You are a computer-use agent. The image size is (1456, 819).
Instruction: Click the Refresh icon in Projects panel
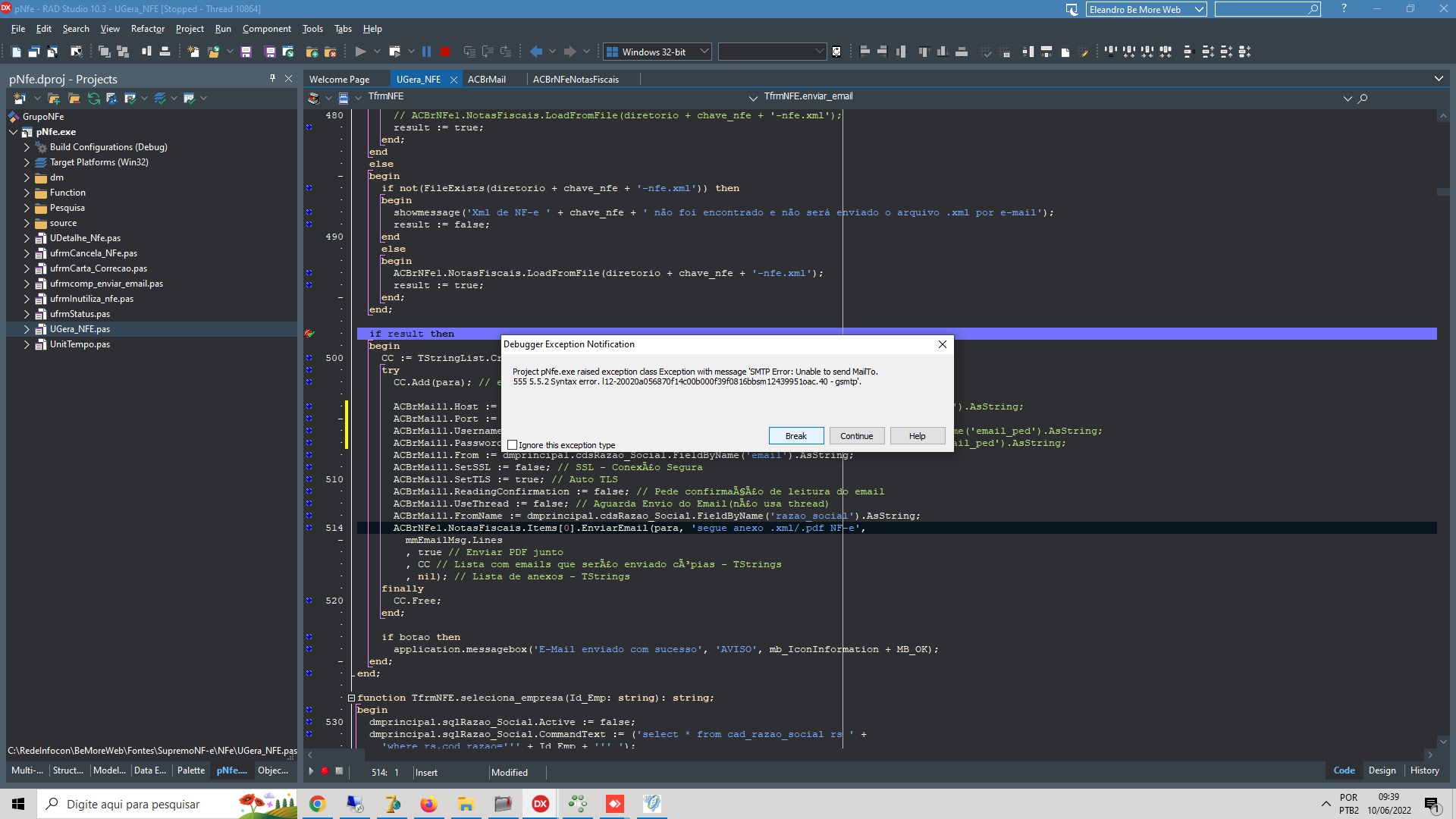[94, 99]
